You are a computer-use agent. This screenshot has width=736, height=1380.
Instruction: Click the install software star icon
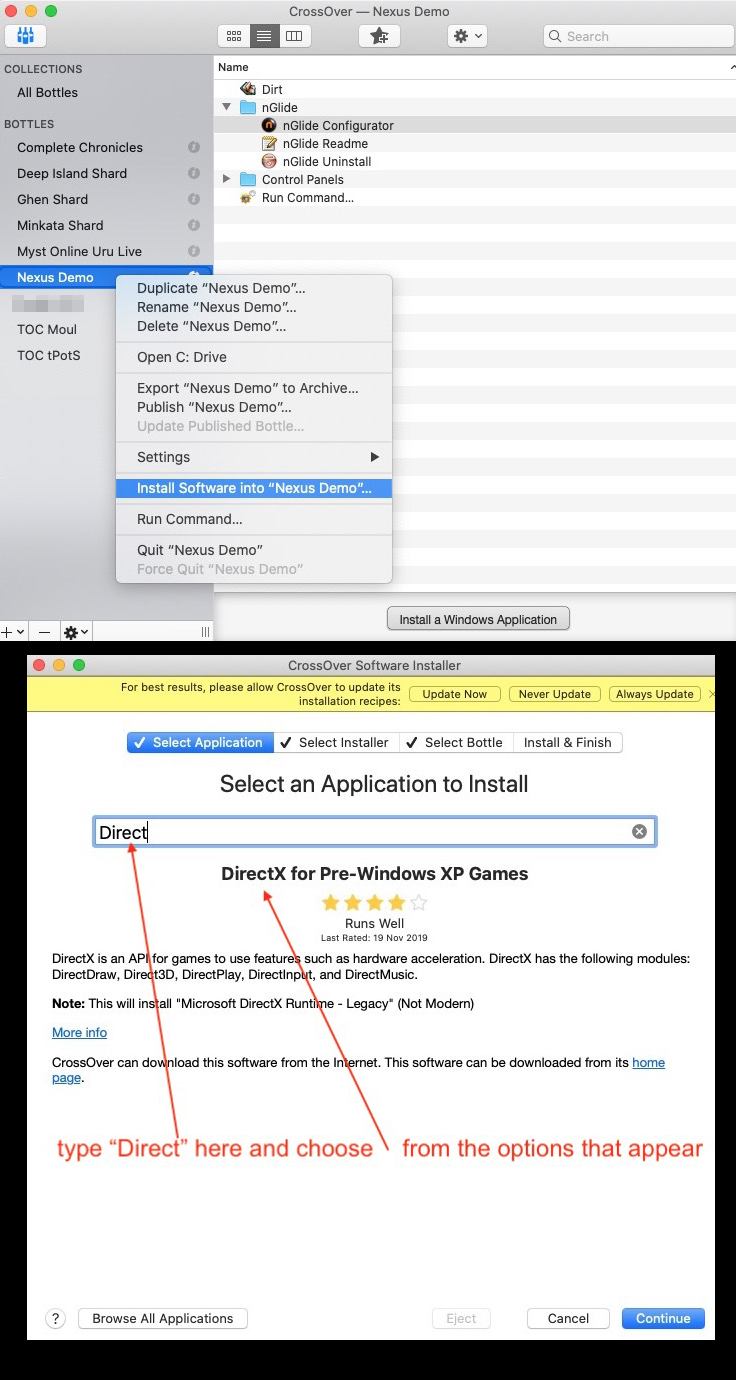coord(379,36)
